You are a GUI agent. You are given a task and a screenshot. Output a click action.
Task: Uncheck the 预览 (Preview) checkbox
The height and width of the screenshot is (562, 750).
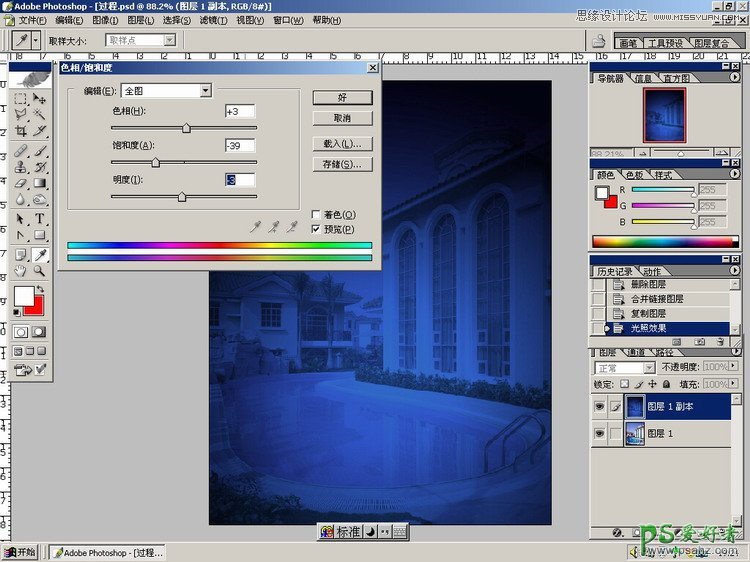click(317, 229)
